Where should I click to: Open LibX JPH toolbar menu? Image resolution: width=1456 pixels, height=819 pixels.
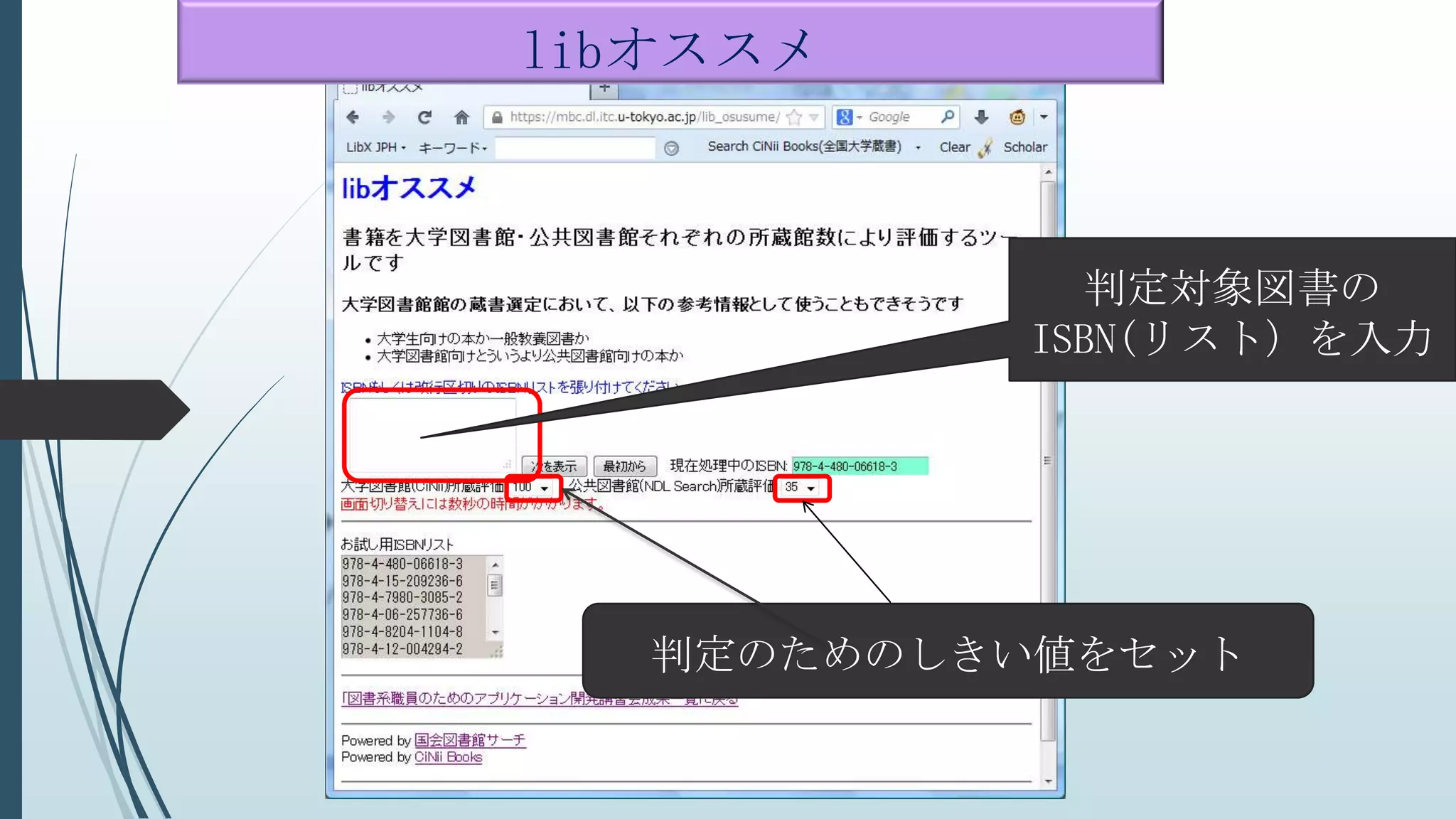(376, 147)
